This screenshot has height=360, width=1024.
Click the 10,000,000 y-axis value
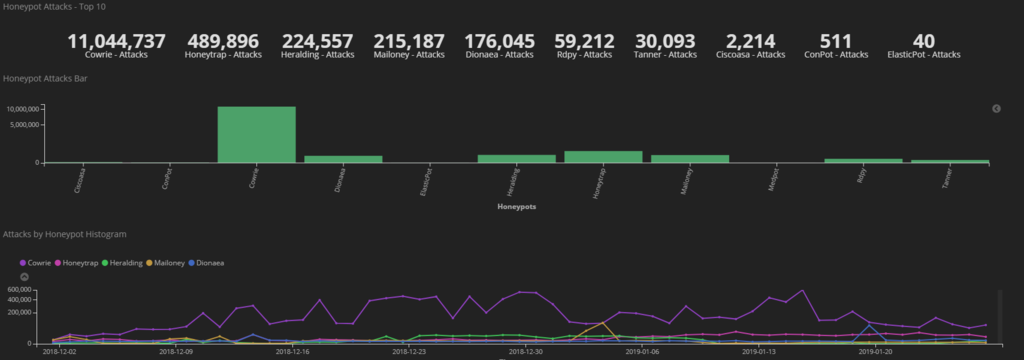pos(23,108)
